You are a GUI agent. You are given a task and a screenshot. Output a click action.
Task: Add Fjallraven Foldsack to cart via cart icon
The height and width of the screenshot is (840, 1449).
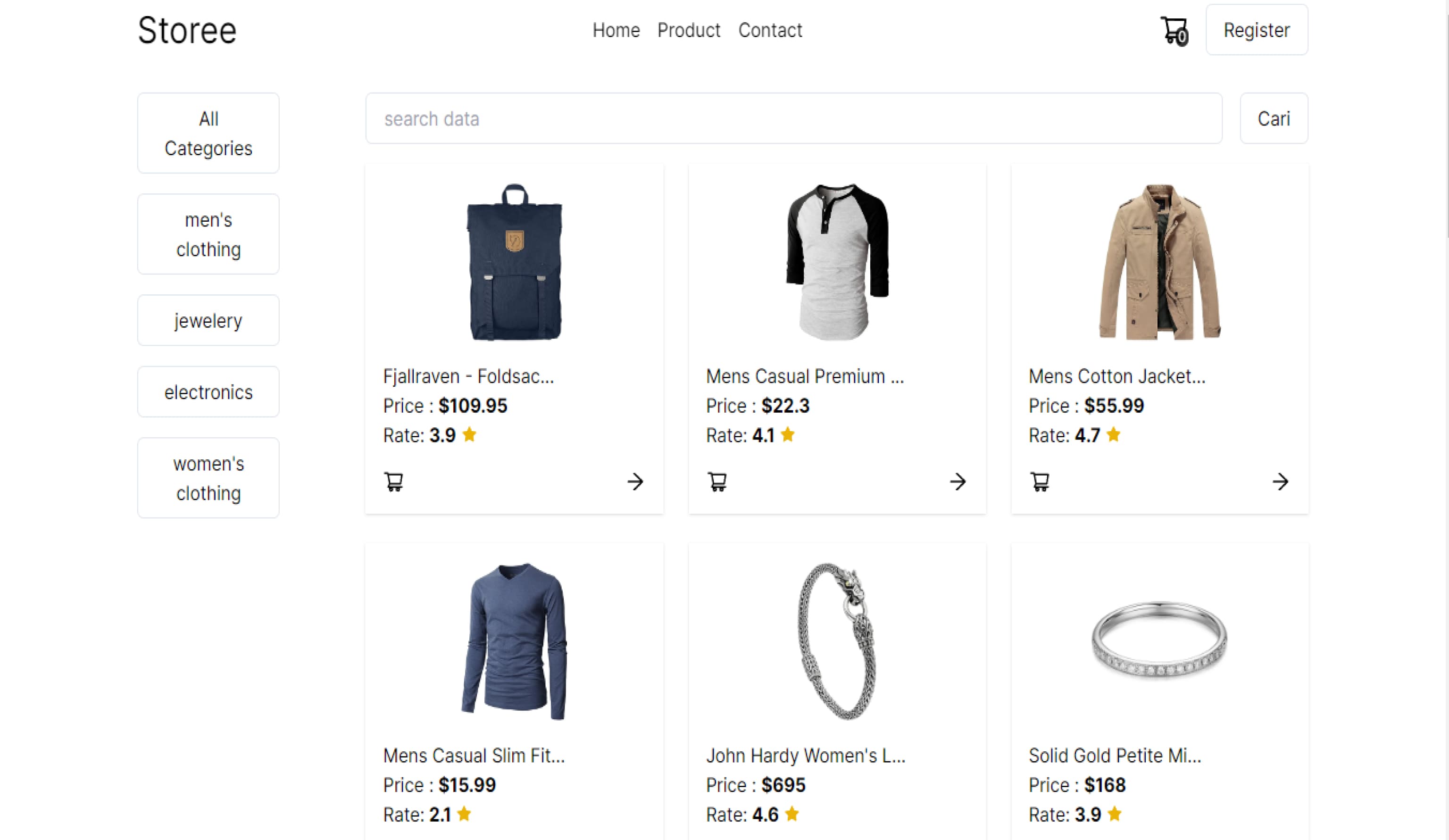[x=394, y=481]
